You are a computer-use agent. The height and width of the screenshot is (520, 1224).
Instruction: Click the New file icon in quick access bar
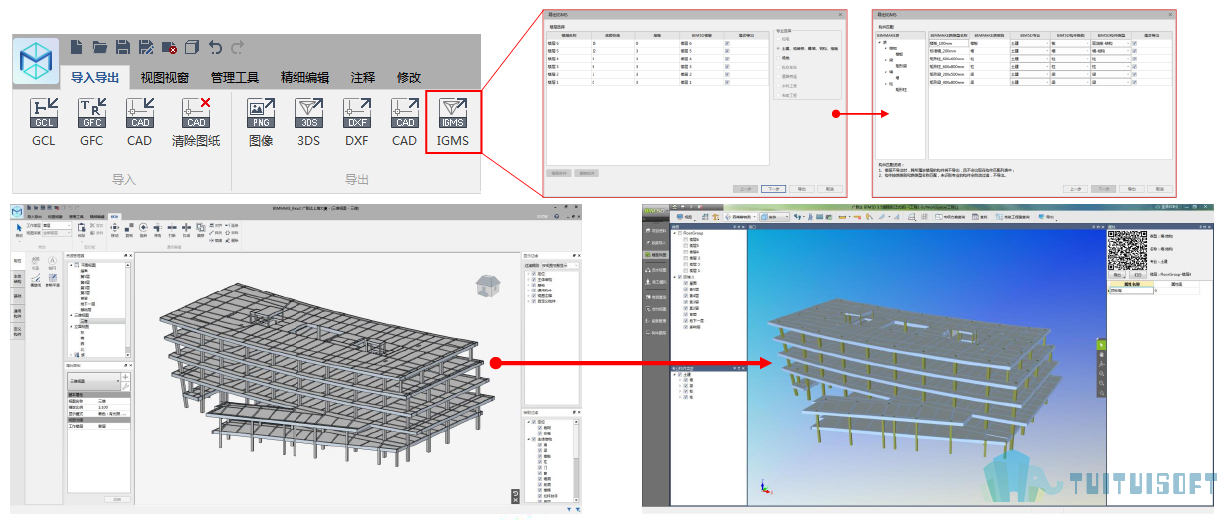[x=78, y=46]
